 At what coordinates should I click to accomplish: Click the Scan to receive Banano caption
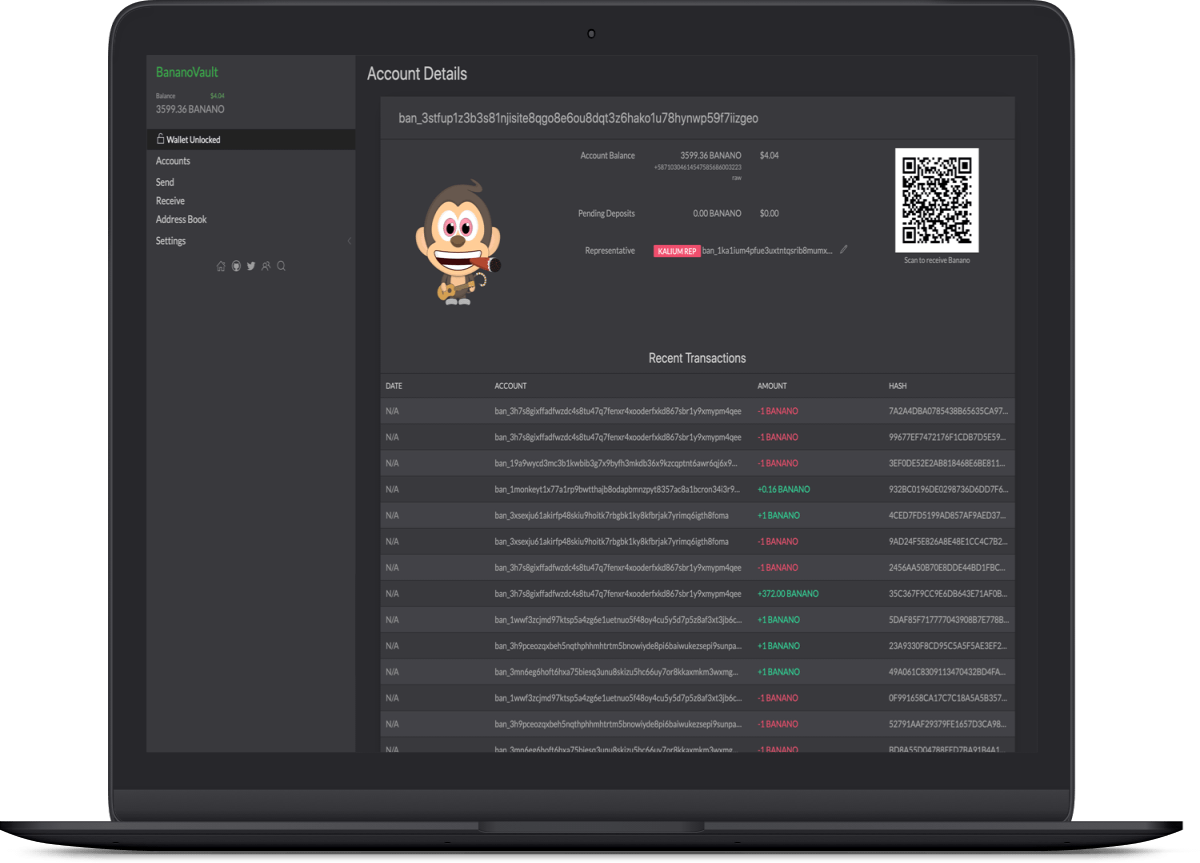(936, 260)
